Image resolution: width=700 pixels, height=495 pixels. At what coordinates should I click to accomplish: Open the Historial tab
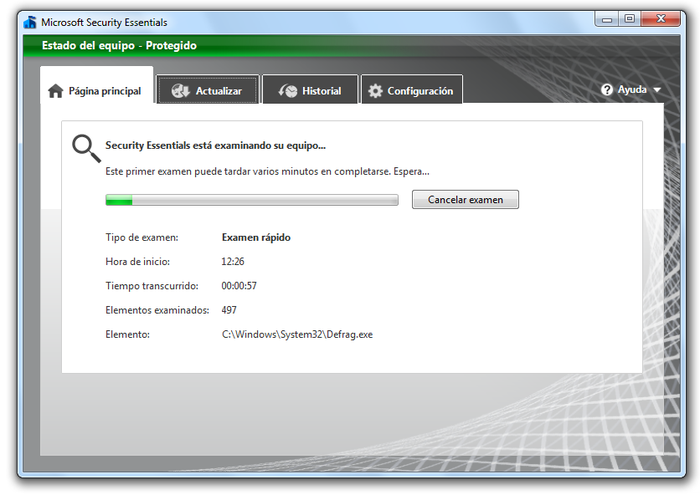(x=310, y=90)
